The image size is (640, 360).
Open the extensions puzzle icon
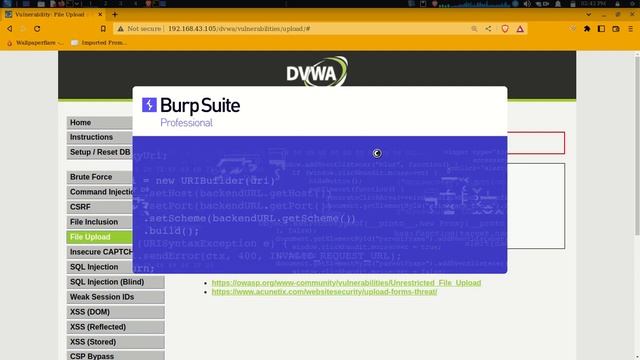coord(587,29)
